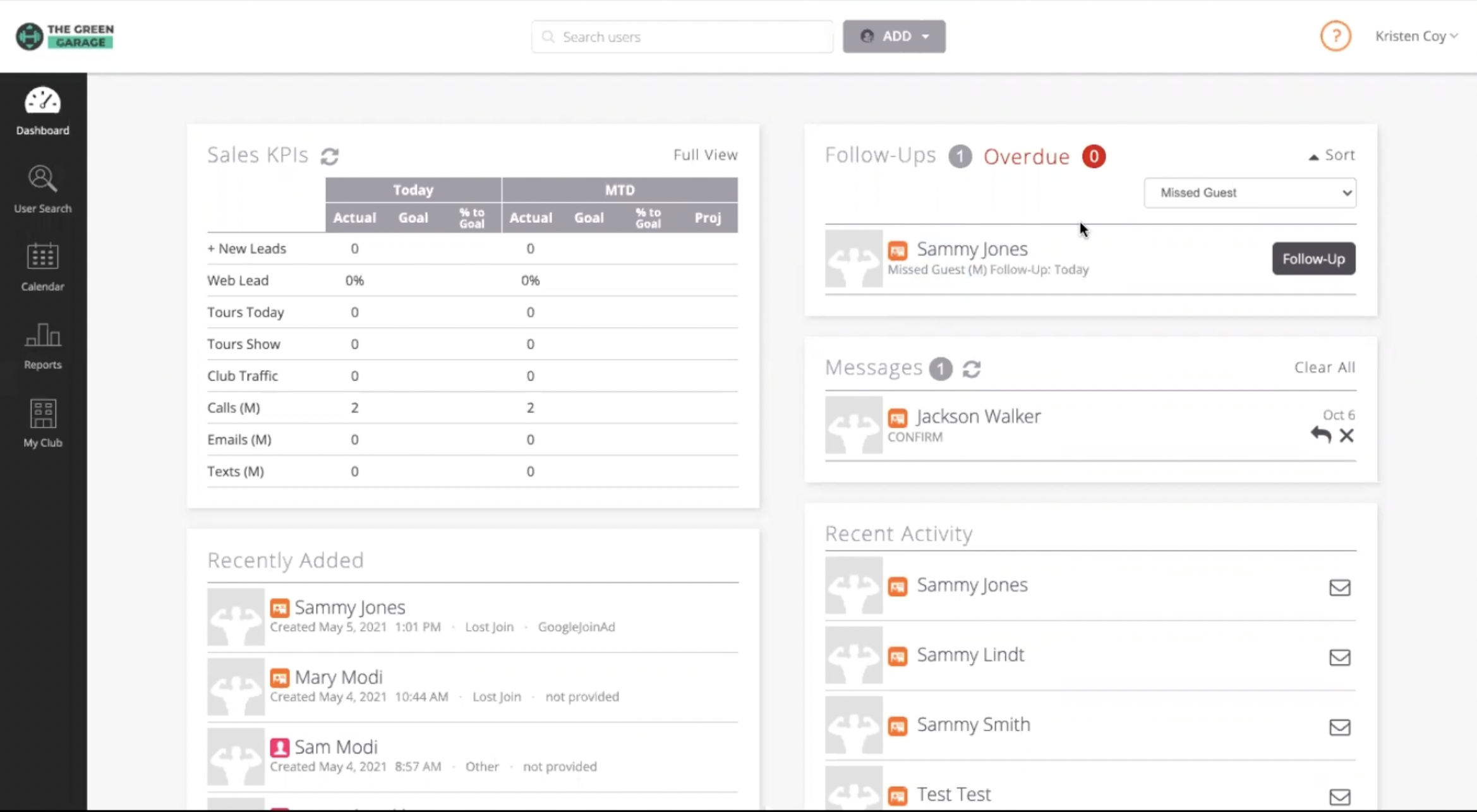The width and height of the screenshot is (1477, 812).
Task: Open the Calendar from the sidebar
Action: 42,265
